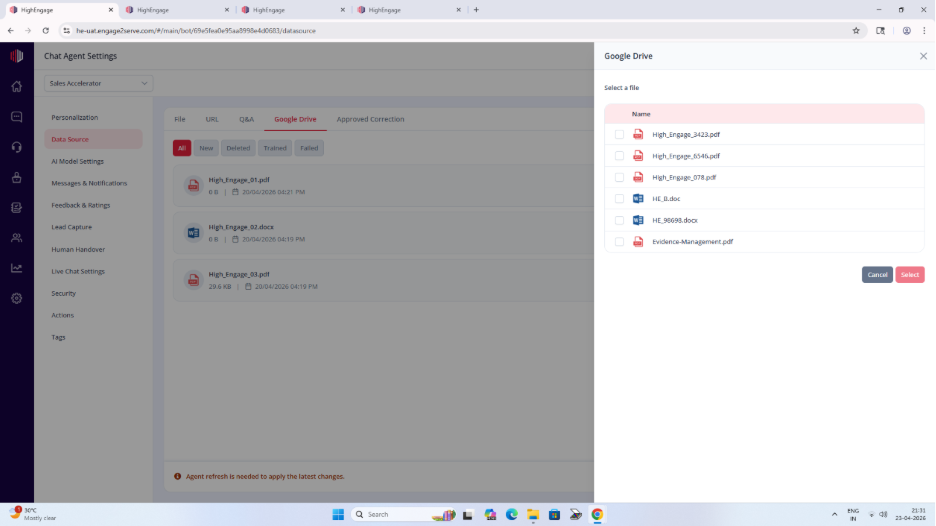Viewport: 936px width, 526px height.
Task: Open File Explorer from taskbar
Action: (532, 514)
